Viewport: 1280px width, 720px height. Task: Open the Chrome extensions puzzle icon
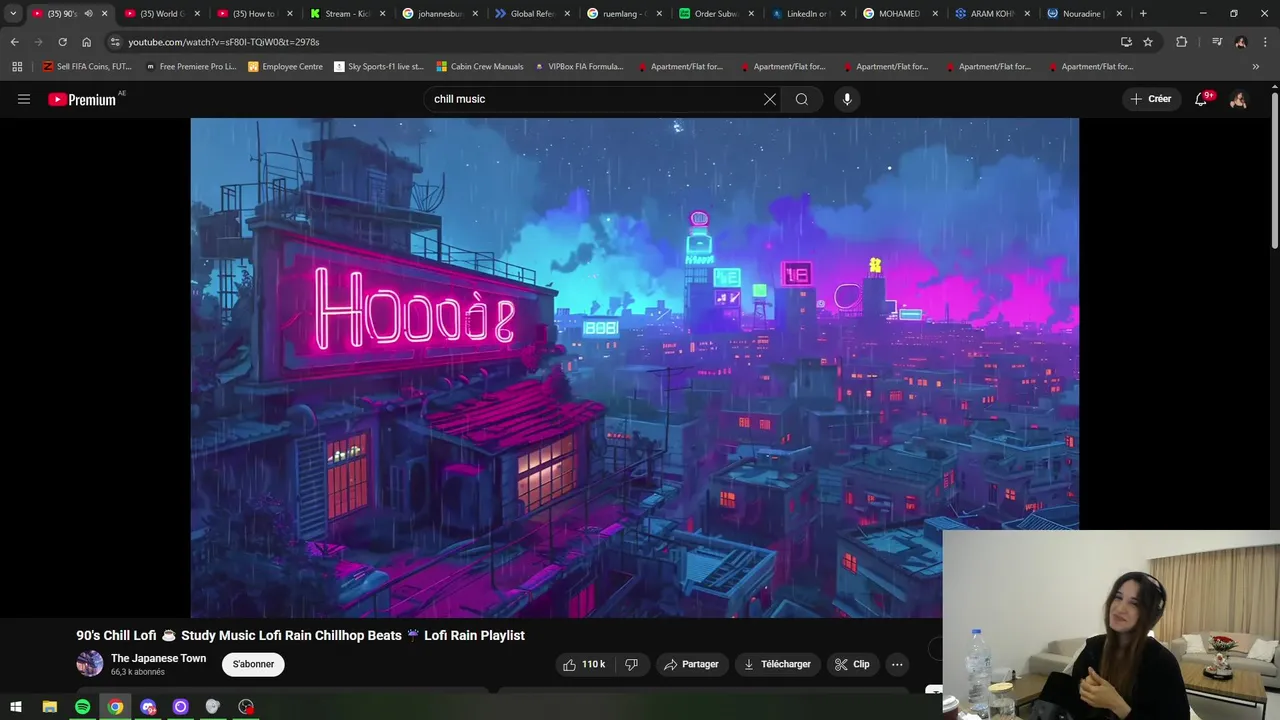coord(1182,42)
